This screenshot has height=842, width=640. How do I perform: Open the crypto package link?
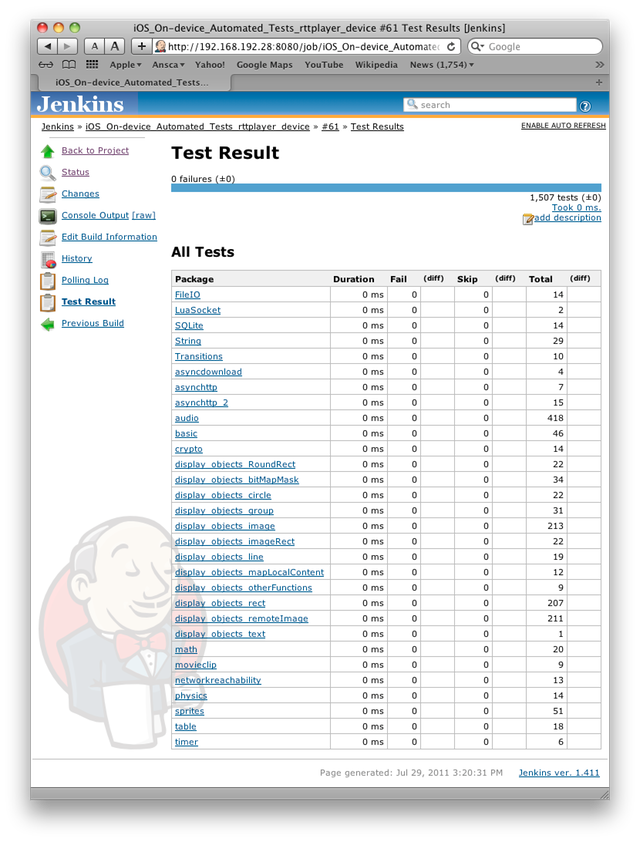(189, 449)
